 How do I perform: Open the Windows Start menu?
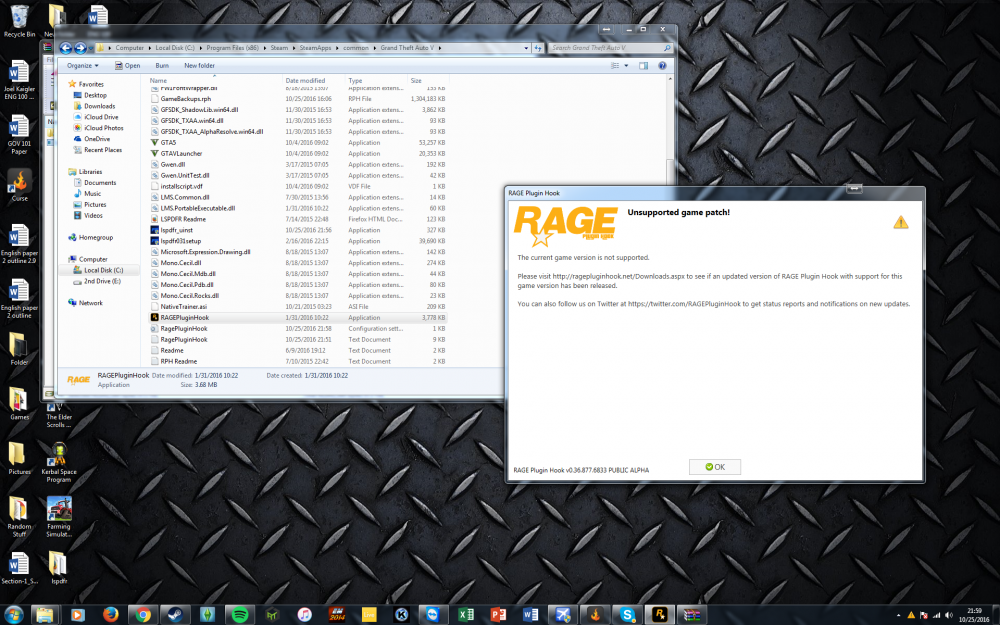pos(12,614)
